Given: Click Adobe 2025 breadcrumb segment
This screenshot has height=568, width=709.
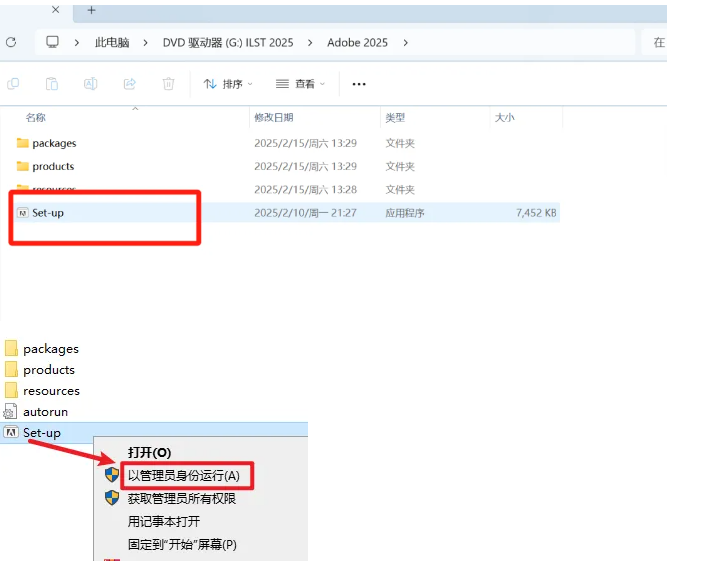Looking at the screenshot, I should click(x=357, y=43).
